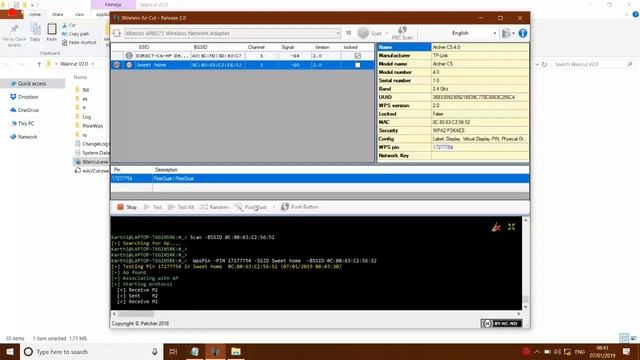Click the PBC Scan icon
Viewport: 640px width, 360px height.
click(x=402, y=33)
